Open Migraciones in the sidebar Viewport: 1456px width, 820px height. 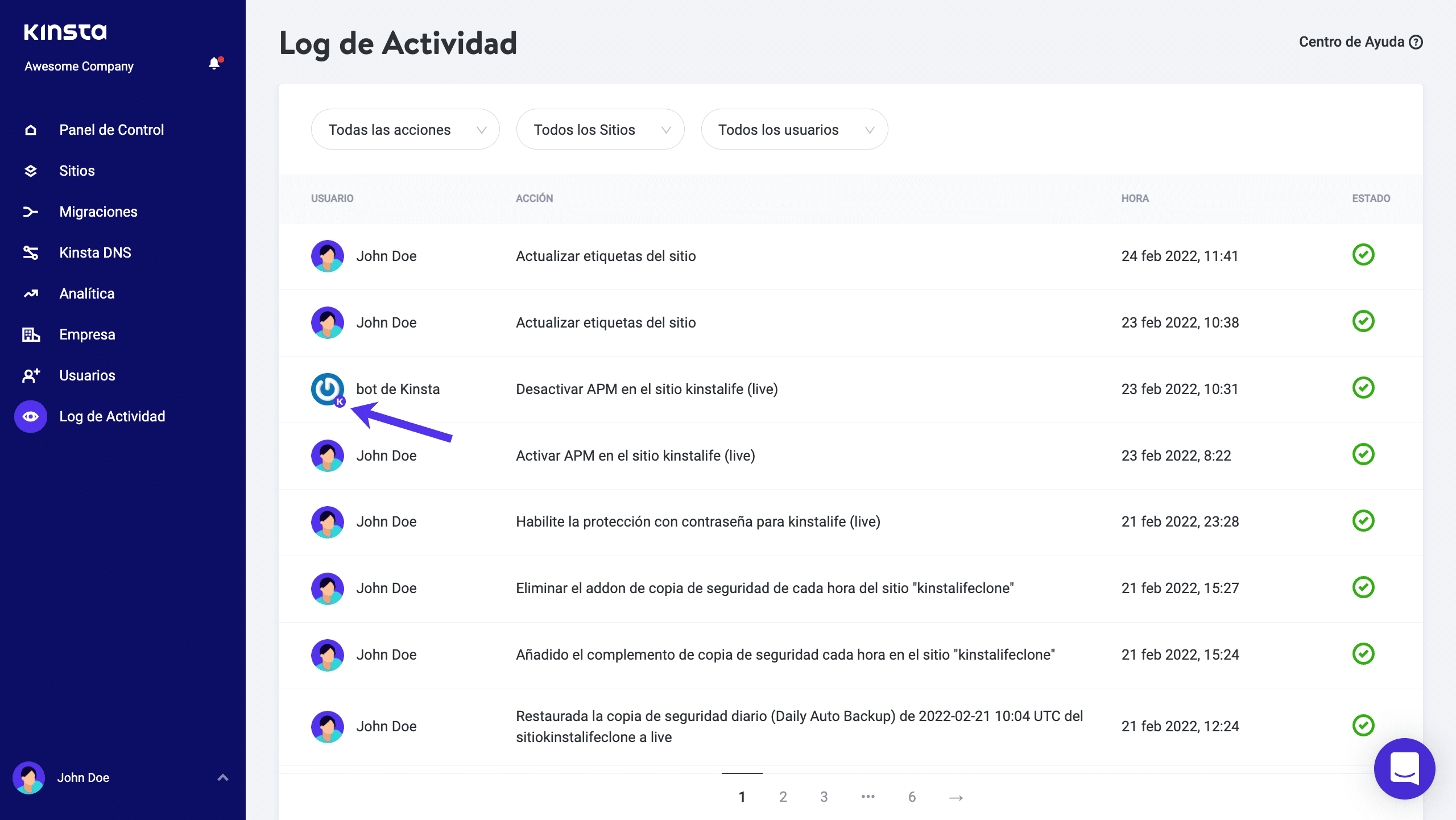tap(98, 212)
